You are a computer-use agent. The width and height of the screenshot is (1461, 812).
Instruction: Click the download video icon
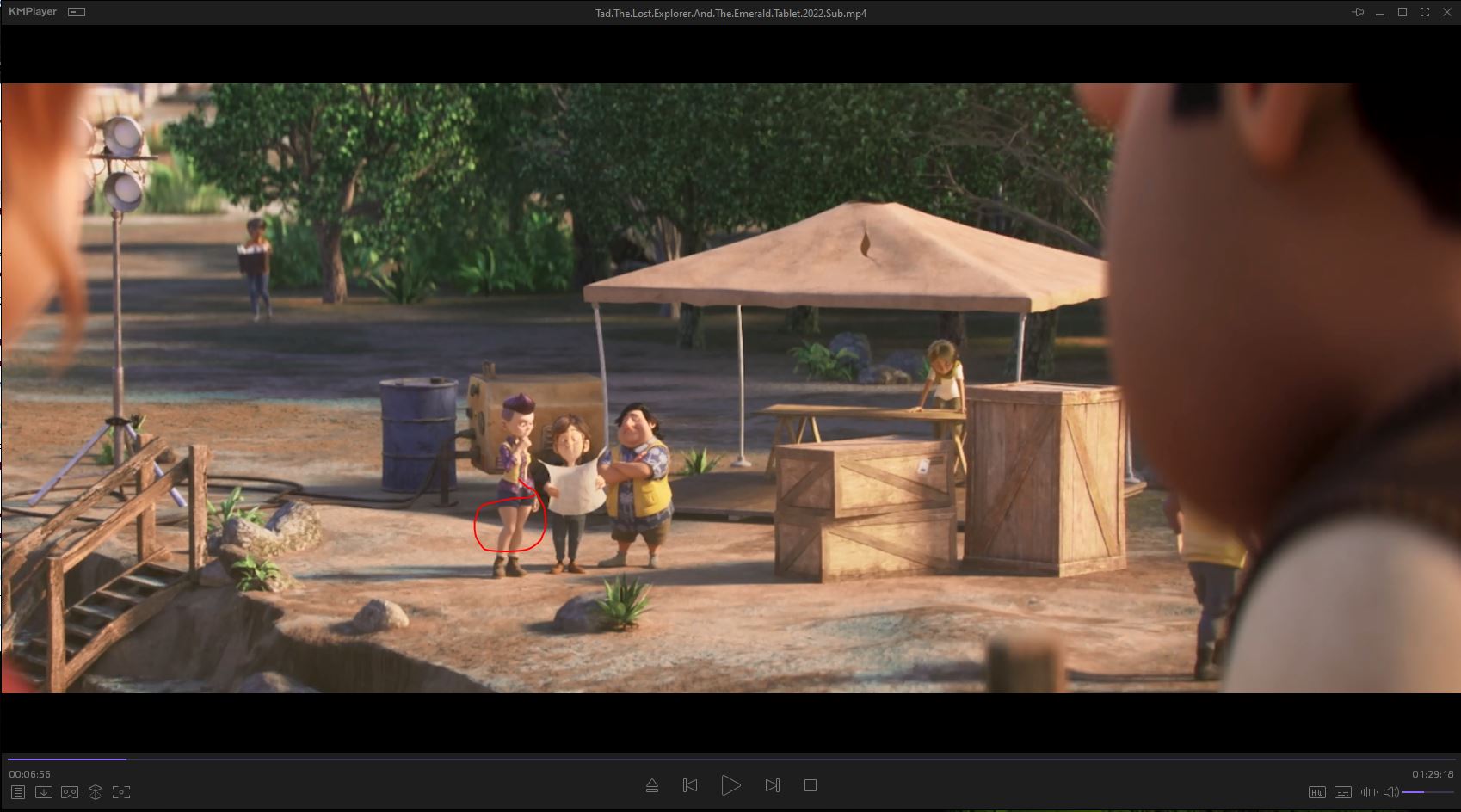(44, 792)
